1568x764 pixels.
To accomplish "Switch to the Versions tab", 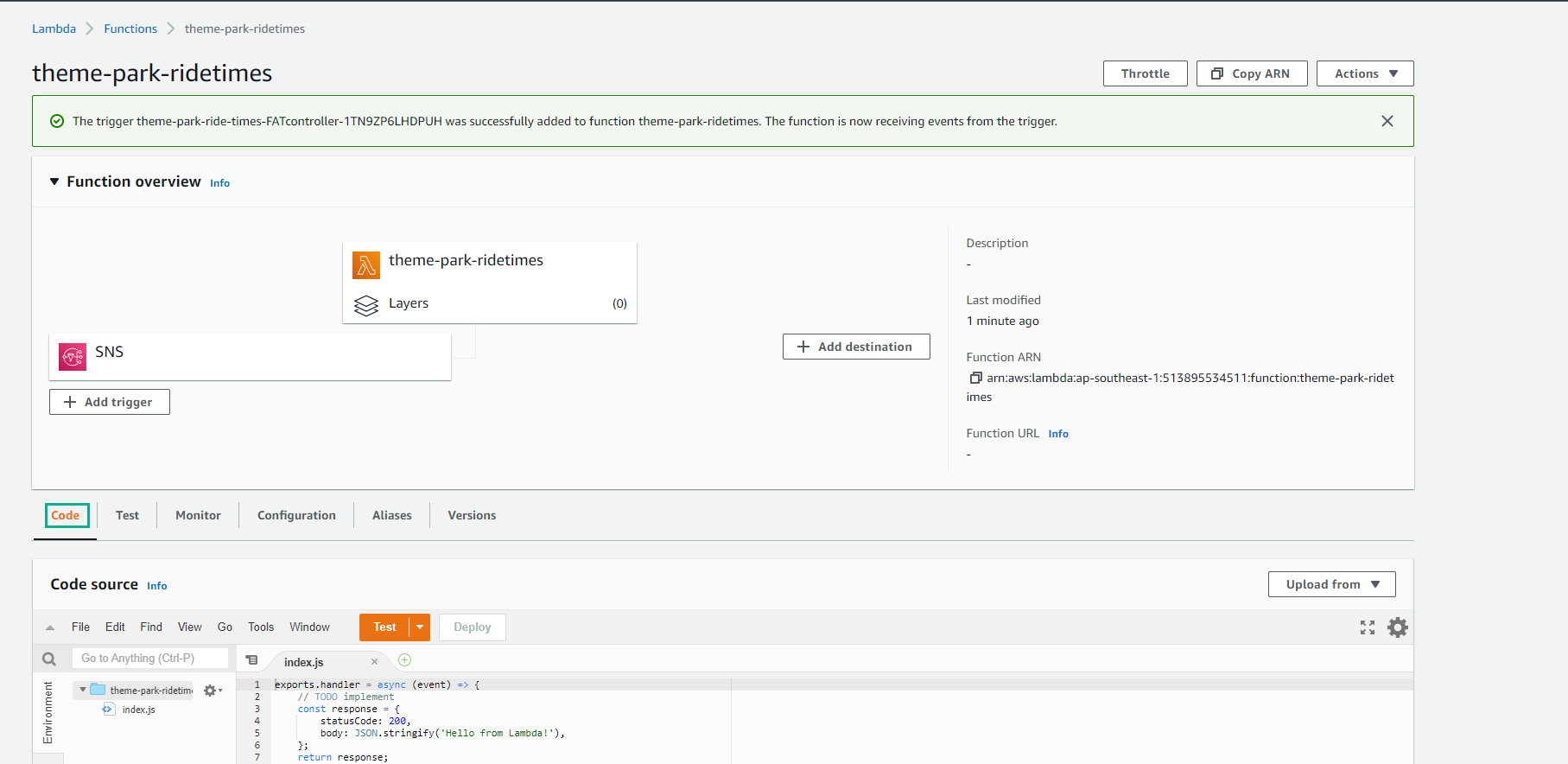I will (472, 515).
